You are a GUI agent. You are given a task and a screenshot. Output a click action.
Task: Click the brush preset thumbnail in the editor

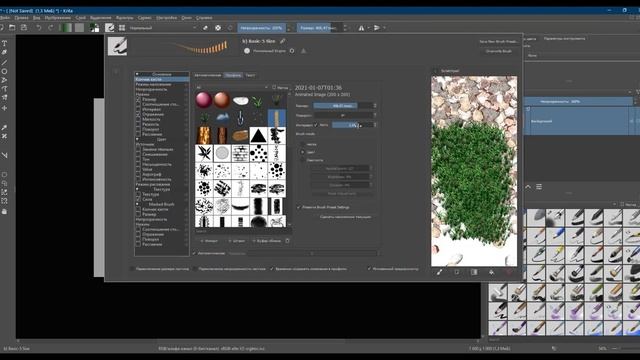(118, 47)
